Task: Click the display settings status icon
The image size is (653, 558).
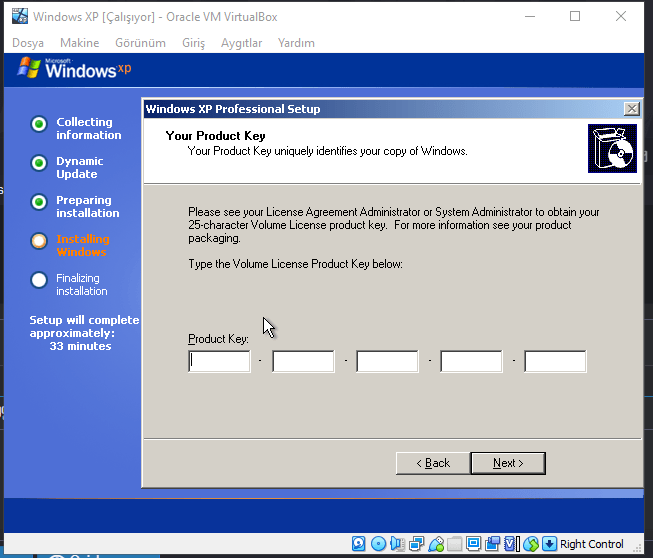Action: (474, 544)
